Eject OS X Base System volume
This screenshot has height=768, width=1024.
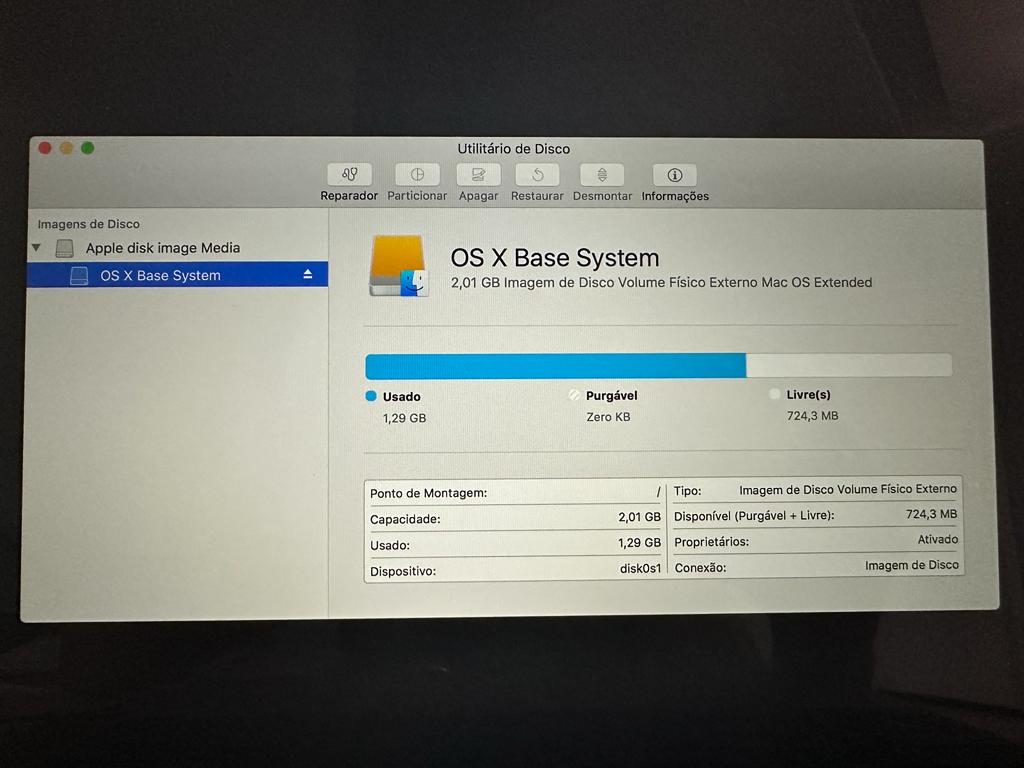[x=308, y=275]
